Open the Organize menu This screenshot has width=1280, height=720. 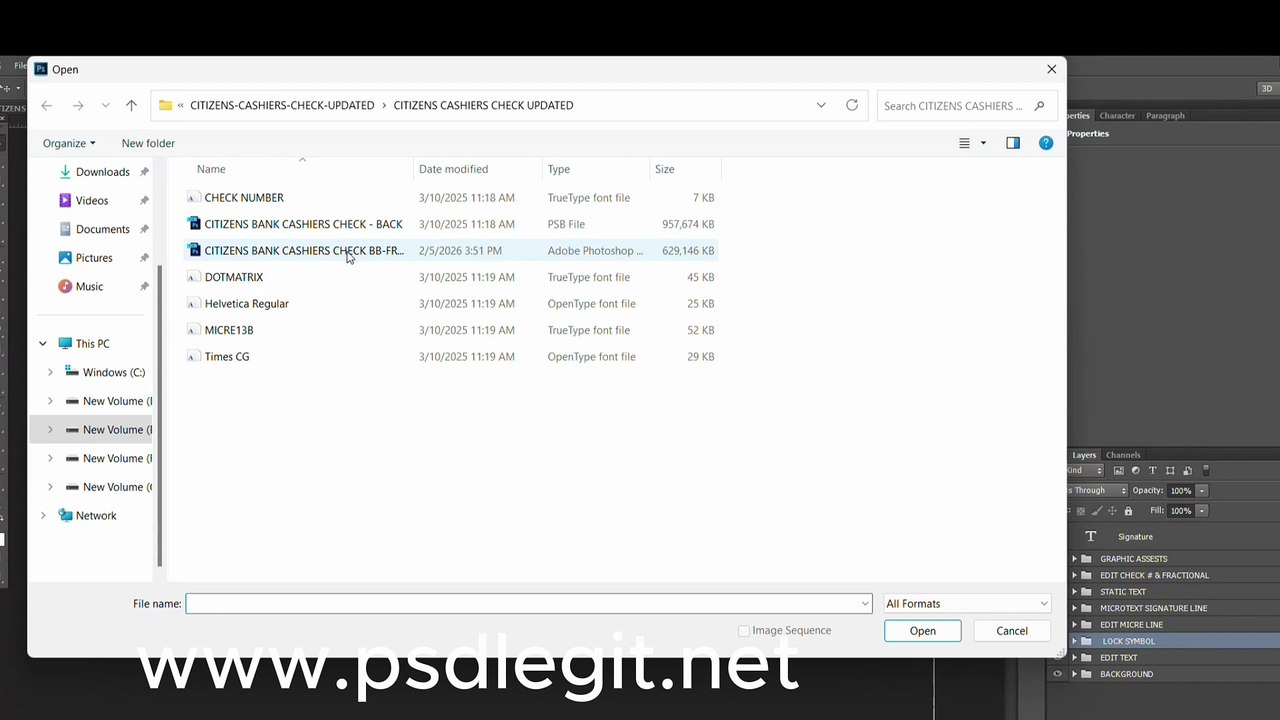point(69,143)
